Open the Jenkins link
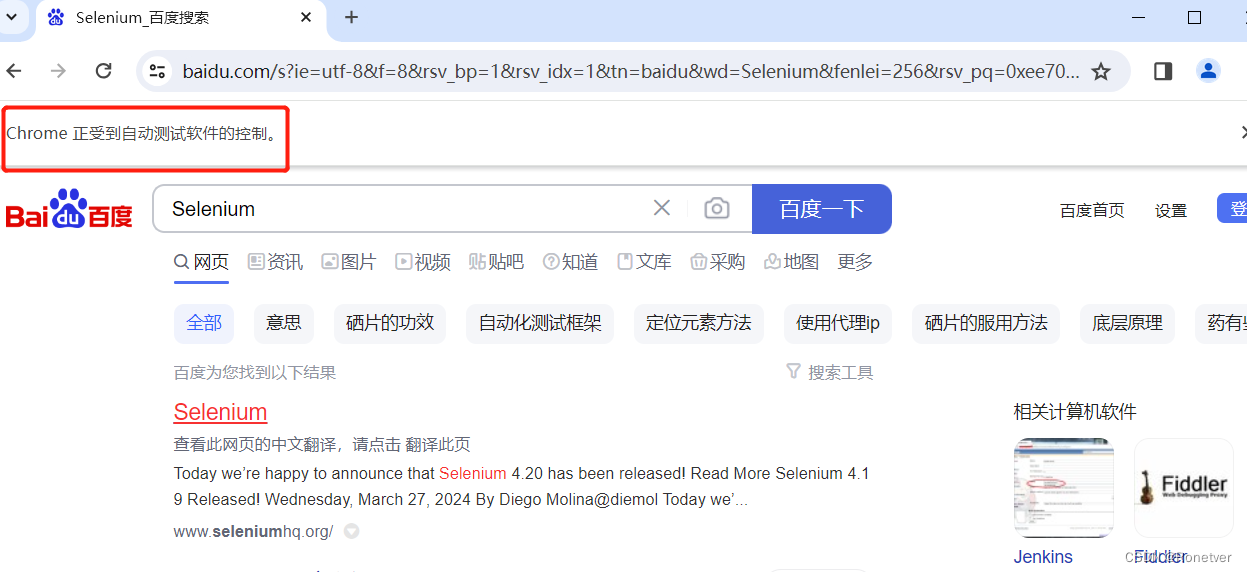Image resolution: width=1247 pixels, height=572 pixels. point(1043,557)
